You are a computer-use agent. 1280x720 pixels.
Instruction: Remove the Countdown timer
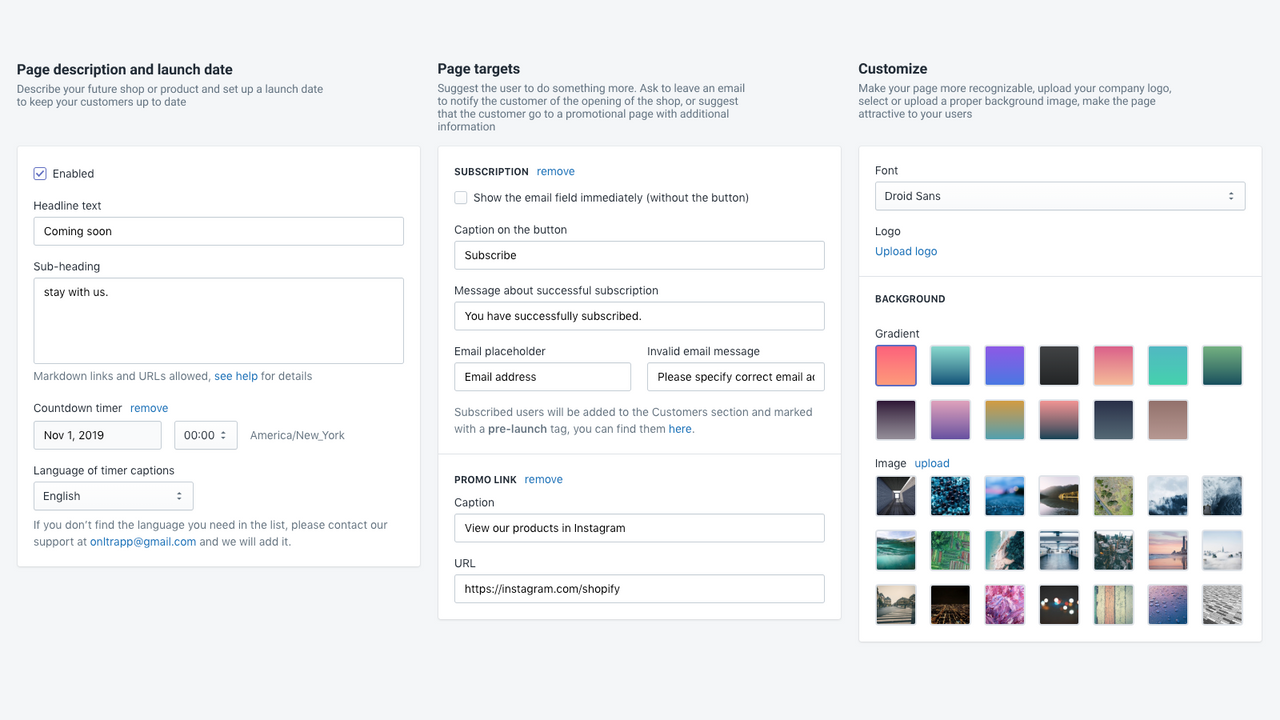[x=149, y=408]
